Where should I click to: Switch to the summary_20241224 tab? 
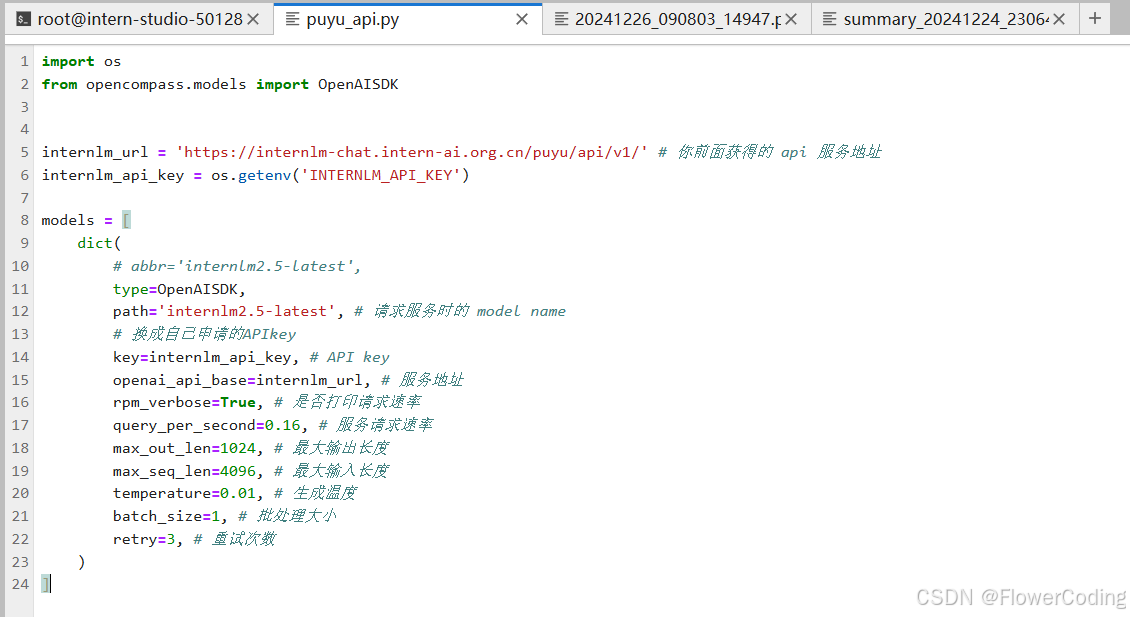tap(940, 17)
